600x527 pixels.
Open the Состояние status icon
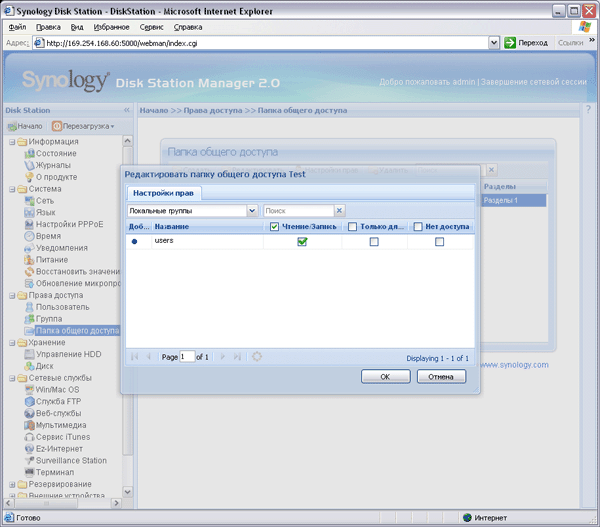(29, 153)
